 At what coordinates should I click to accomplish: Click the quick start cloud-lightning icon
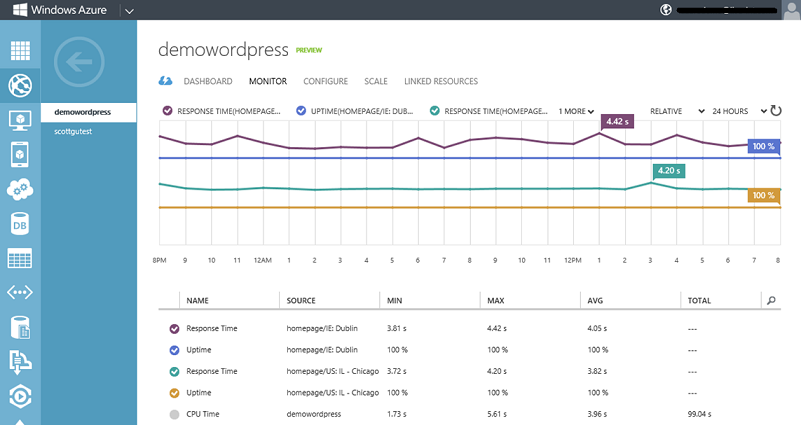coord(165,81)
